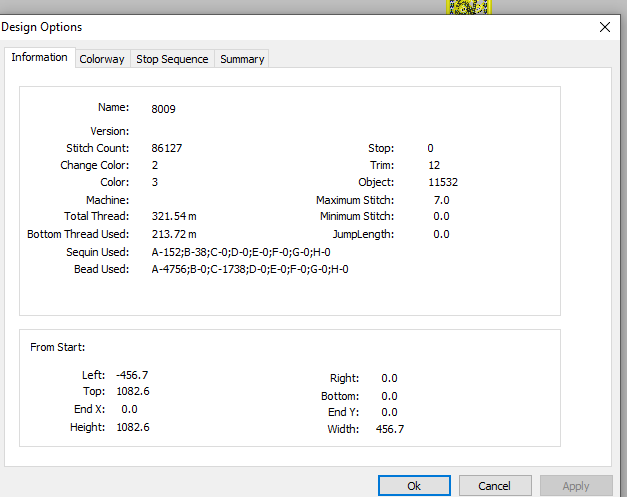
Task: Click the JumpLength value 0.0
Action: (441, 234)
